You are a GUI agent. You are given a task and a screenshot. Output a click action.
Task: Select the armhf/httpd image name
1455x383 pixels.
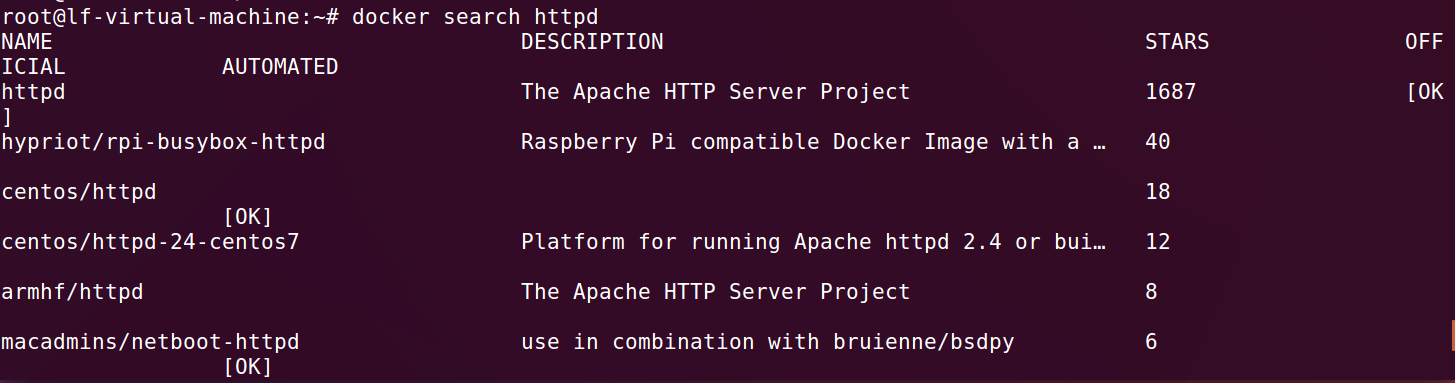(72, 292)
